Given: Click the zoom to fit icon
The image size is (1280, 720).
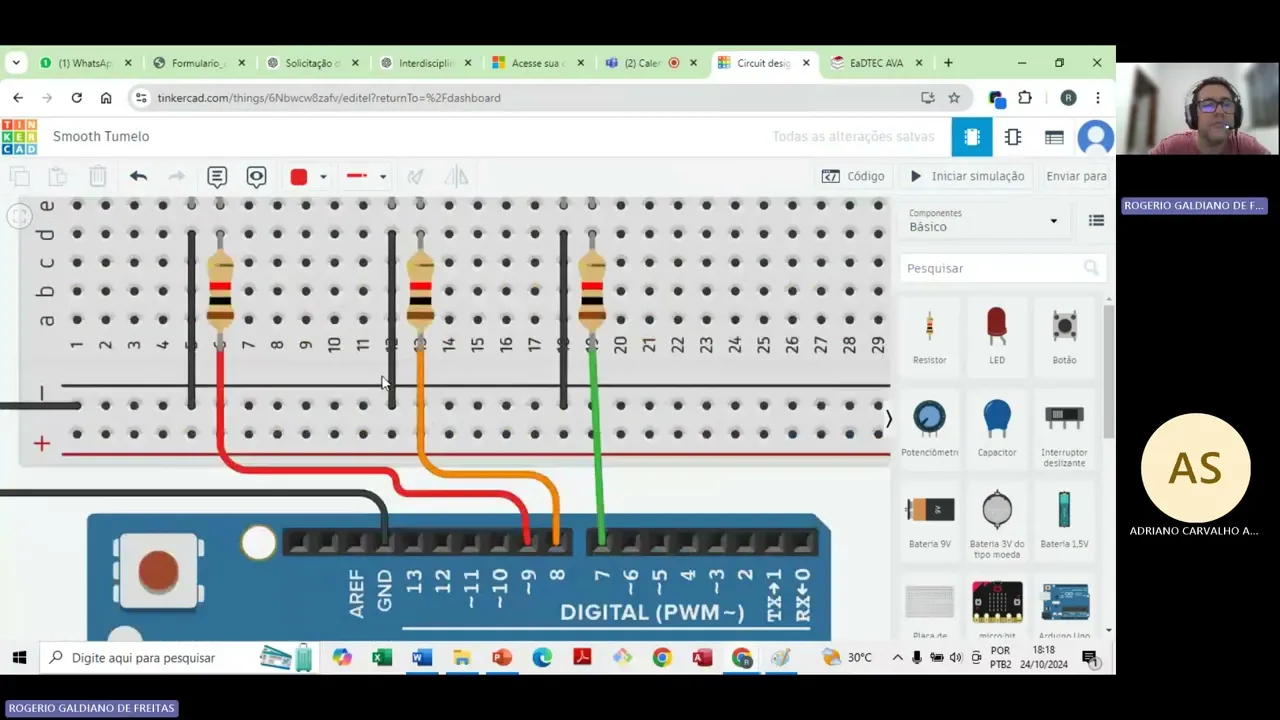Looking at the screenshot, I should tap(18, 216).
